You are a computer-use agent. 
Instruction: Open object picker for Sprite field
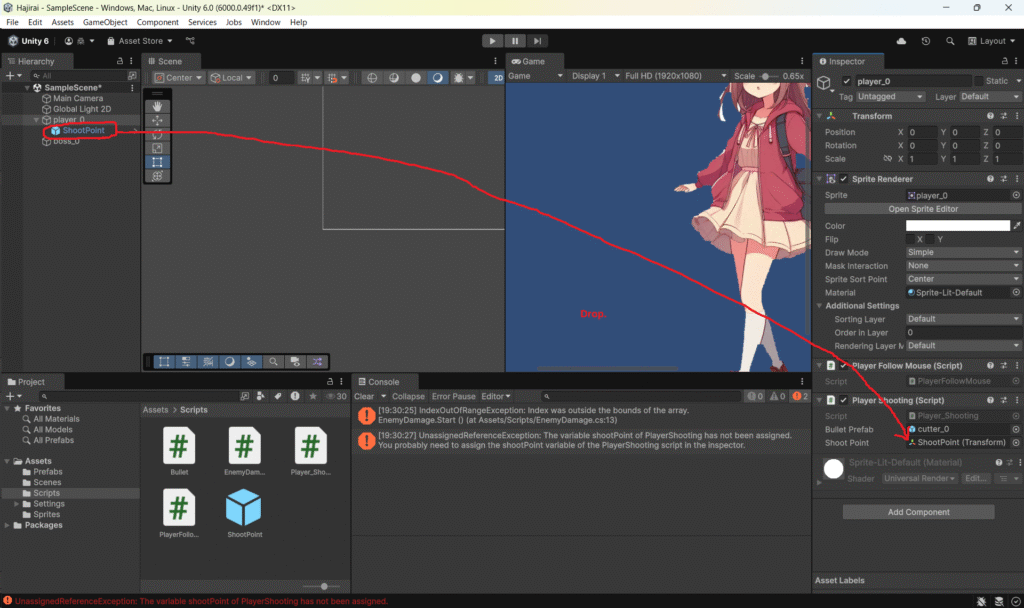[x=1016, y=195]
